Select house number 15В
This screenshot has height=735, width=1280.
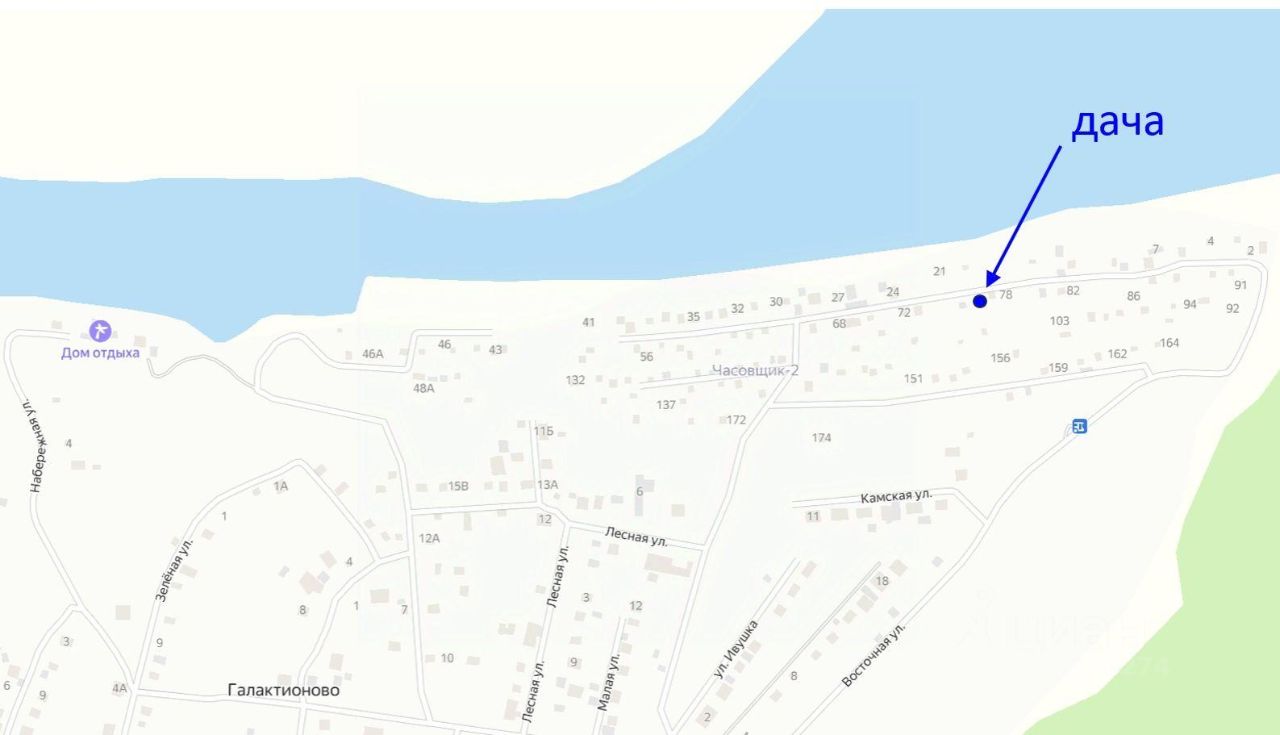point(458,486)
